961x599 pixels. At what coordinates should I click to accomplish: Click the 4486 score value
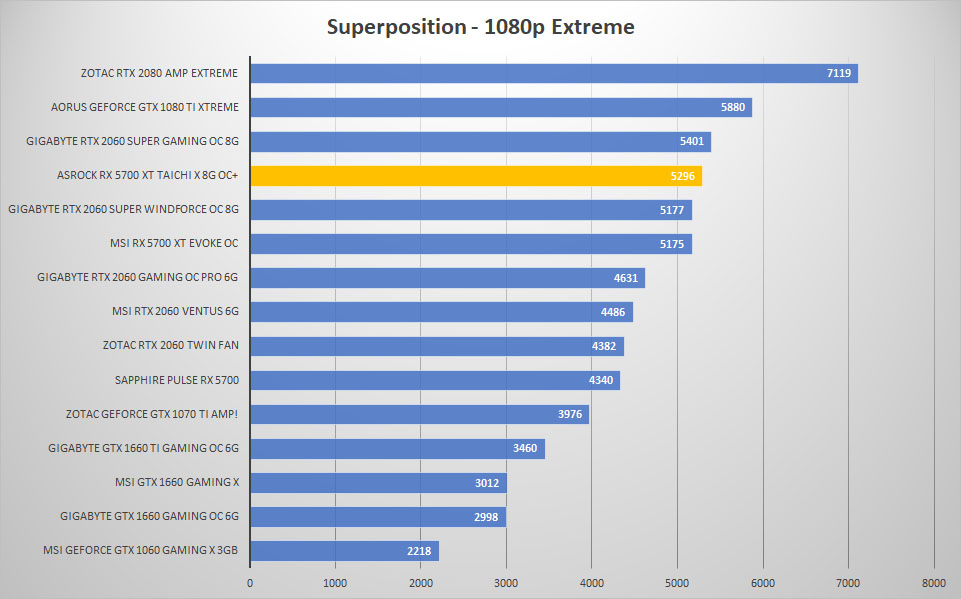613,312
